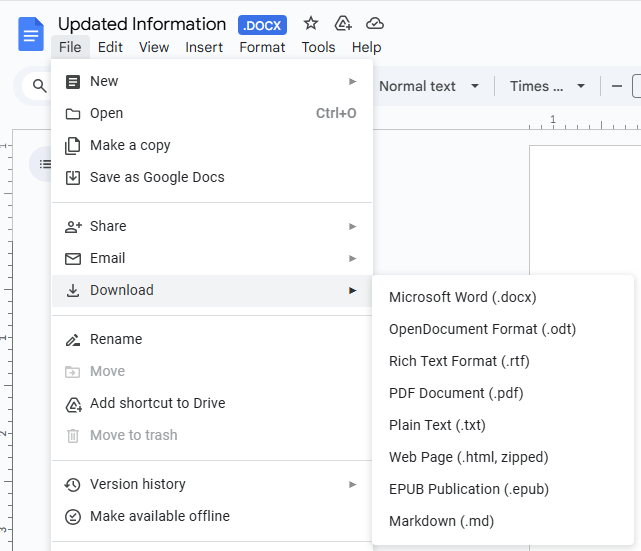Click the decrease font size minus icon
The height and width of the screenshot is (551, 641).
[x=617, y=86]
